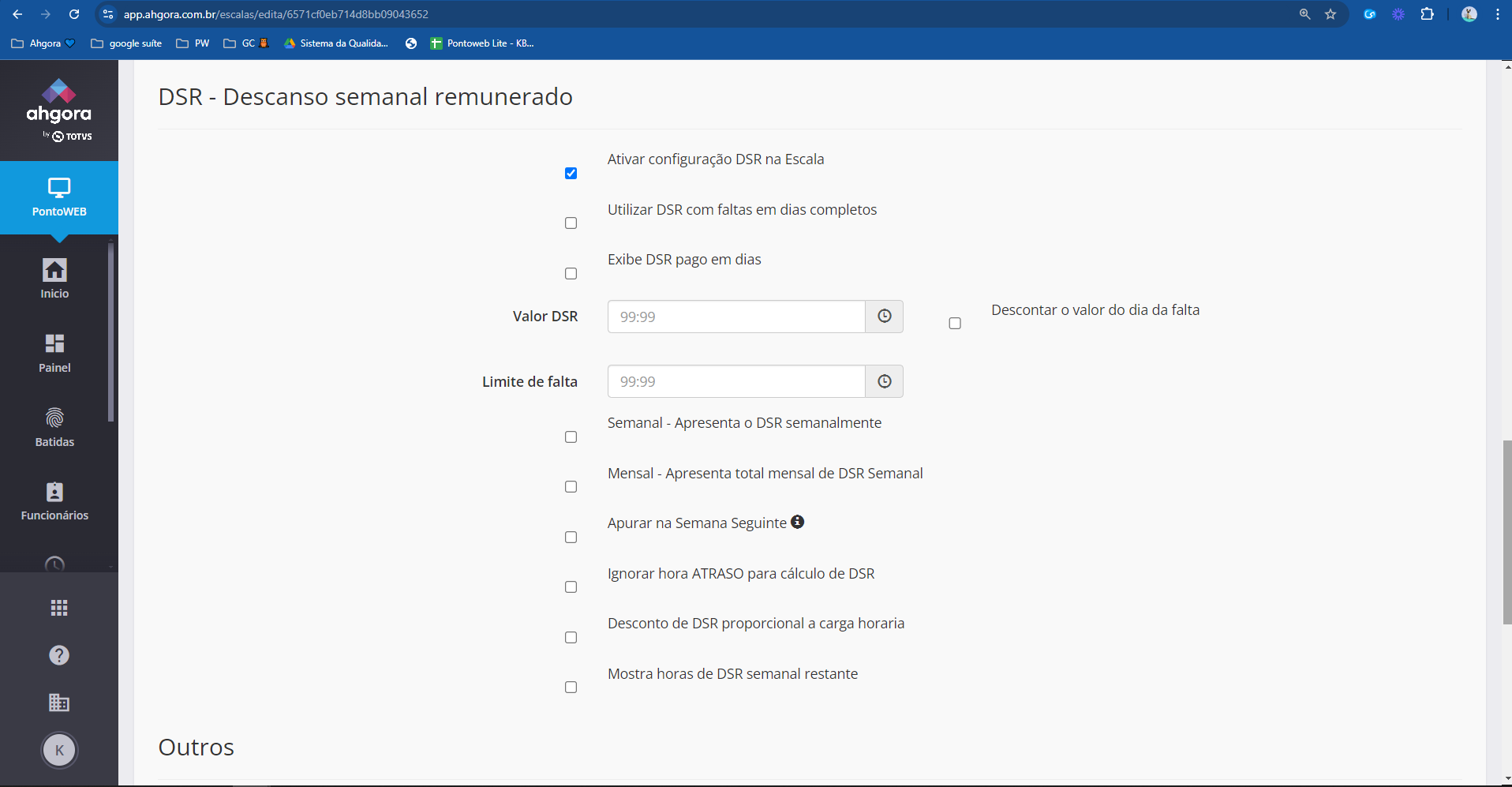The image size is (1512, 787).
Task: Click the globe bookmark icon
Action: coord(411,43)
